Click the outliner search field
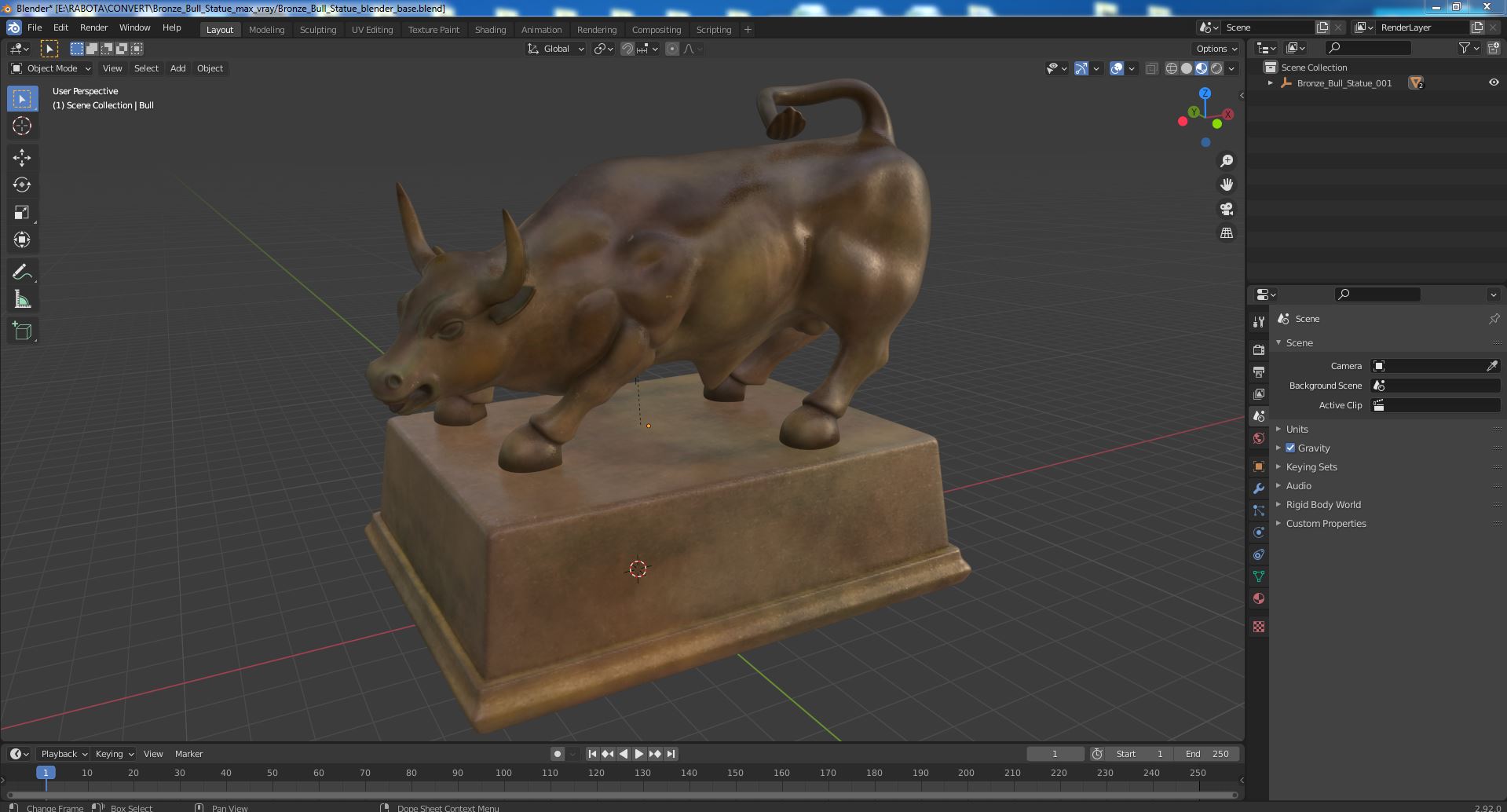Viewport: 1507px width, 812px height. tap(1368, 48)
